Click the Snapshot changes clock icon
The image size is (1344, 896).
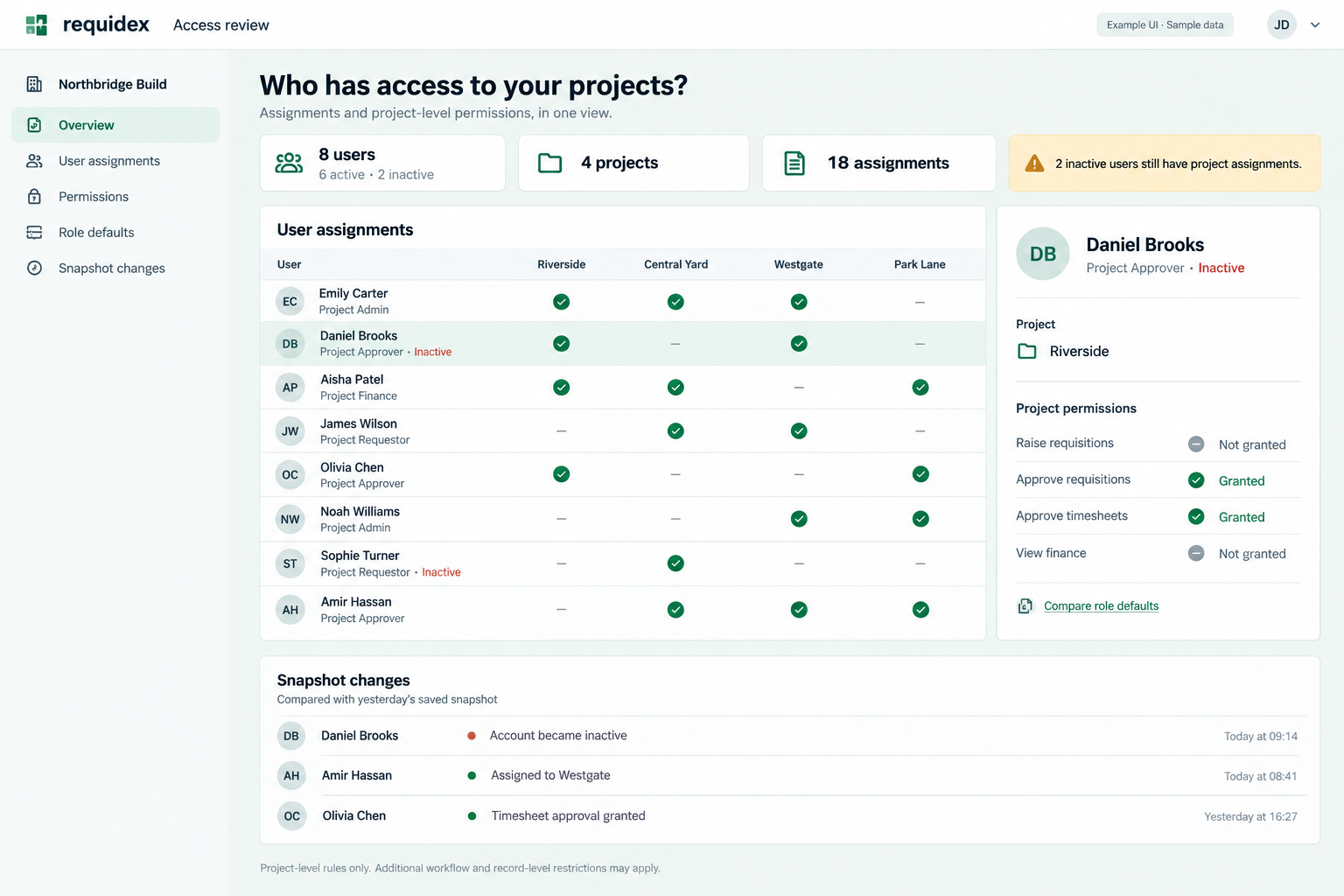click(34, 269)
